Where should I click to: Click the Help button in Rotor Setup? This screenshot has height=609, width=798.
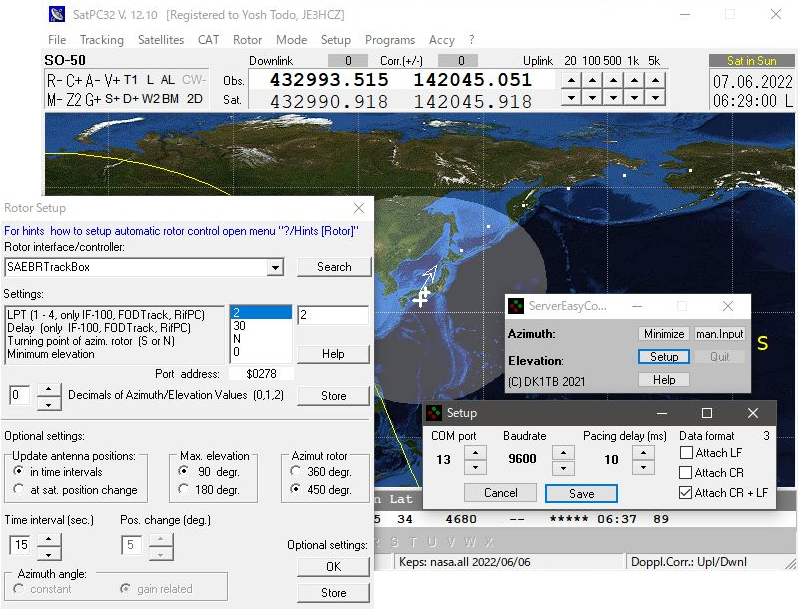click(333, 354)
